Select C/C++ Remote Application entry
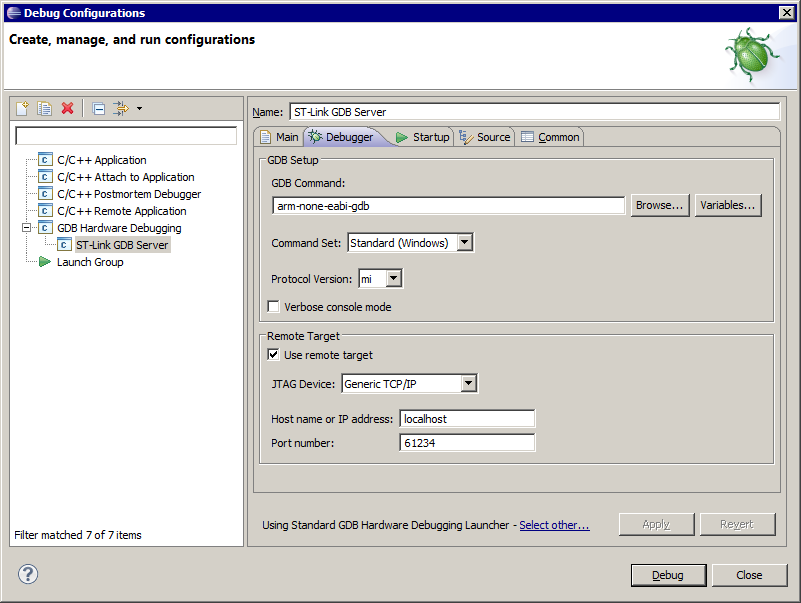801x603 pixels. [x=122, y=211]
